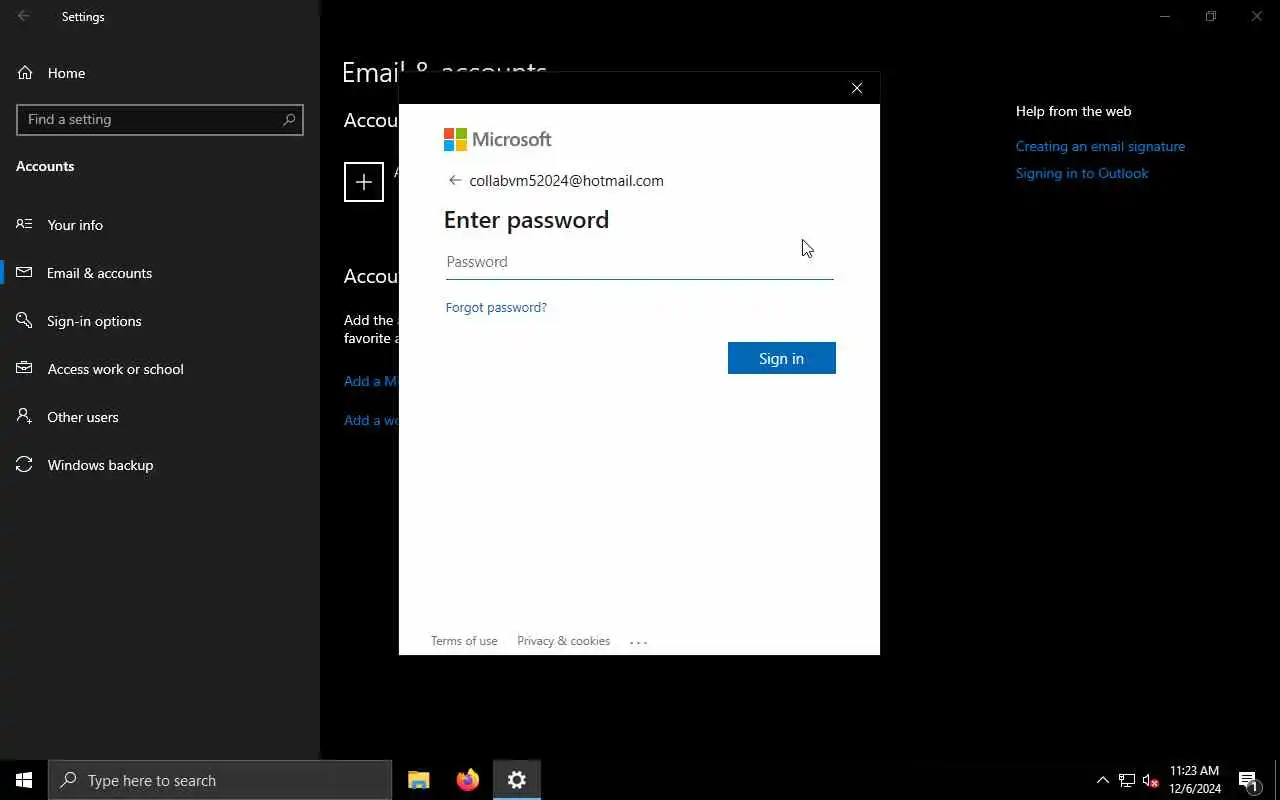Open the Your info settings page
Viewport: 1280px width, 800px height.
point(160,224)
